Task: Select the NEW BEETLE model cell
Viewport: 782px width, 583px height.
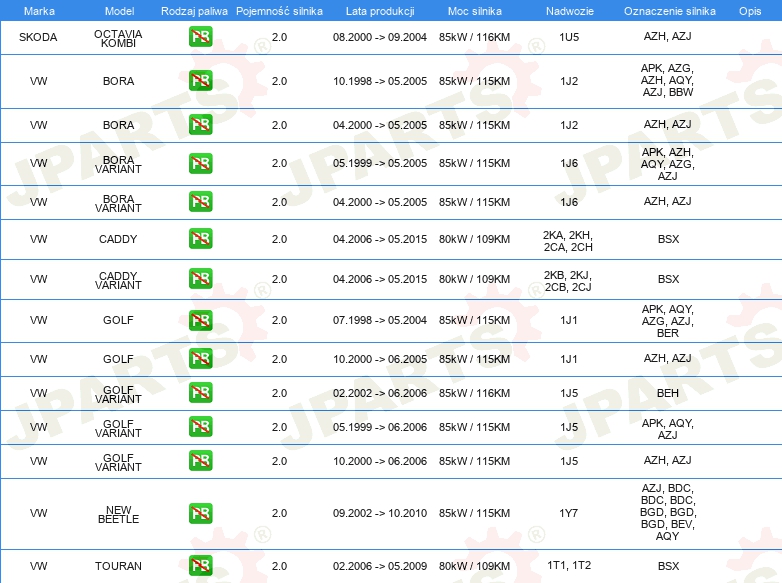Action: 118,515
